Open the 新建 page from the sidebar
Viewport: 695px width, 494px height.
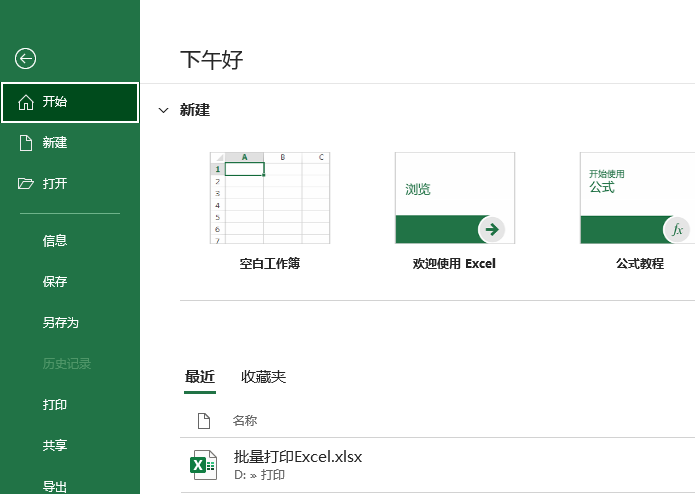coord(70,143)
